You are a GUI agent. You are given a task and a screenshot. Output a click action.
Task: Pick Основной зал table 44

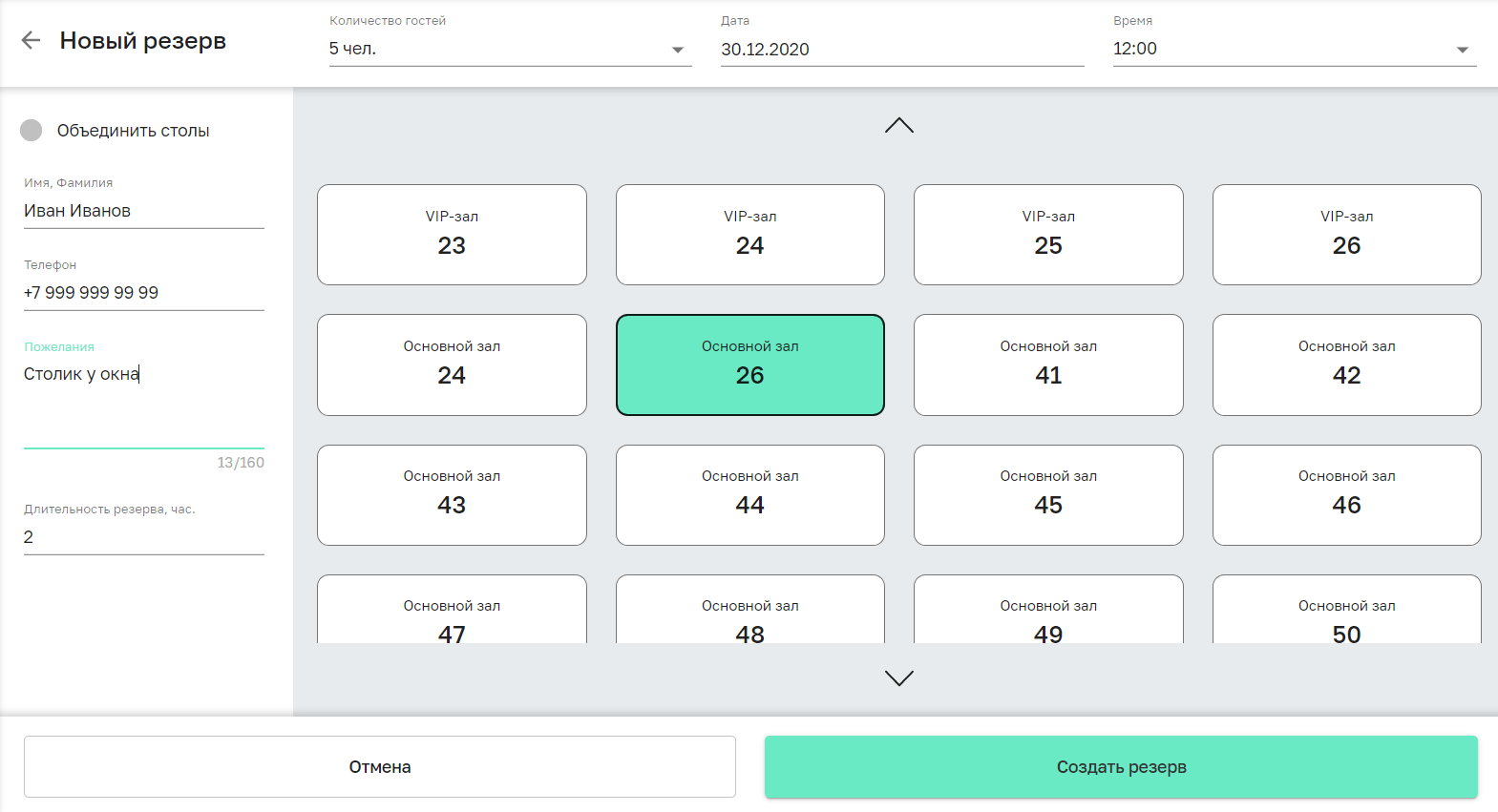pos(749,494)
